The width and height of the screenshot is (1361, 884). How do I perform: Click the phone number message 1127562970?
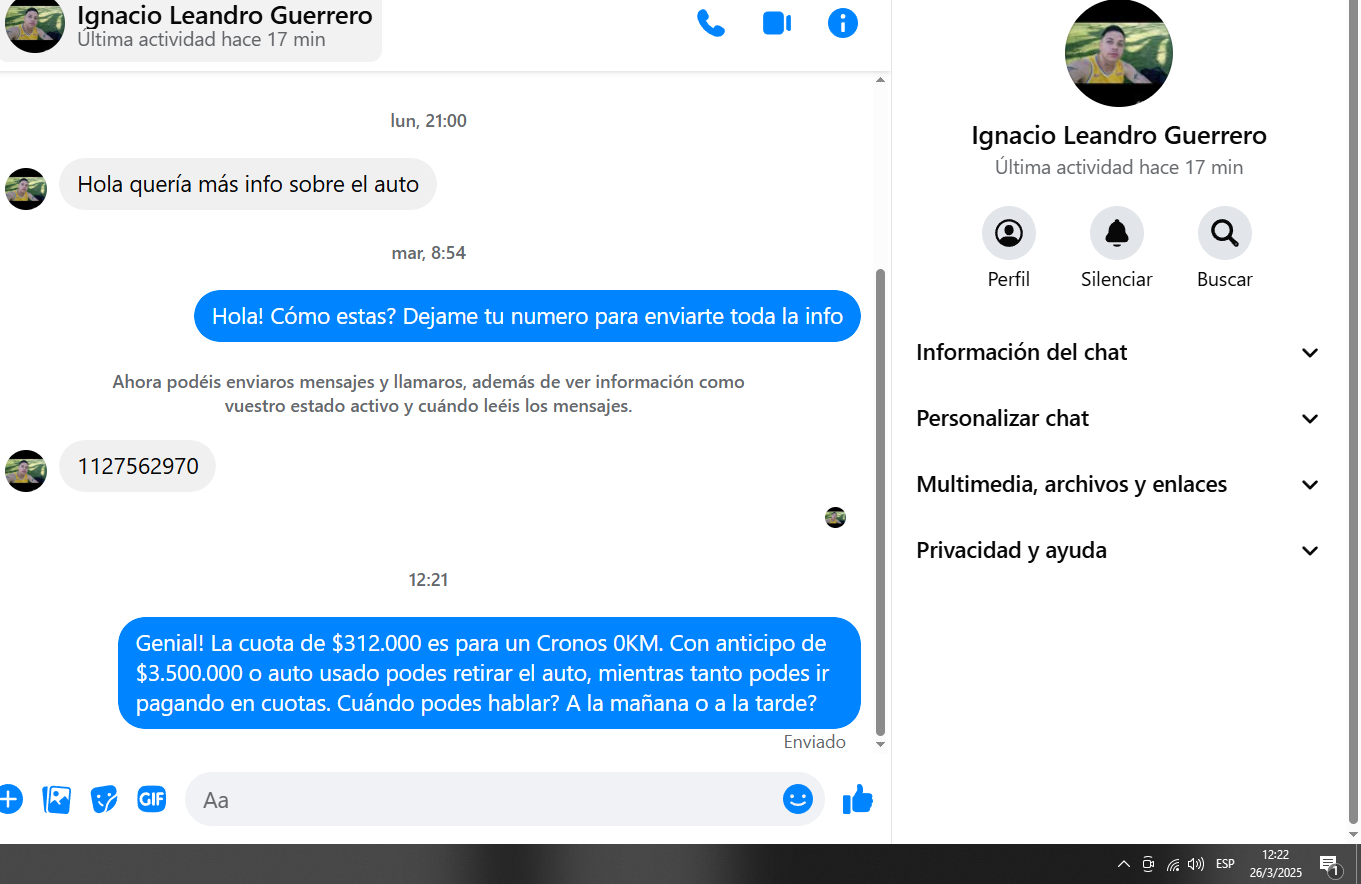138,466
